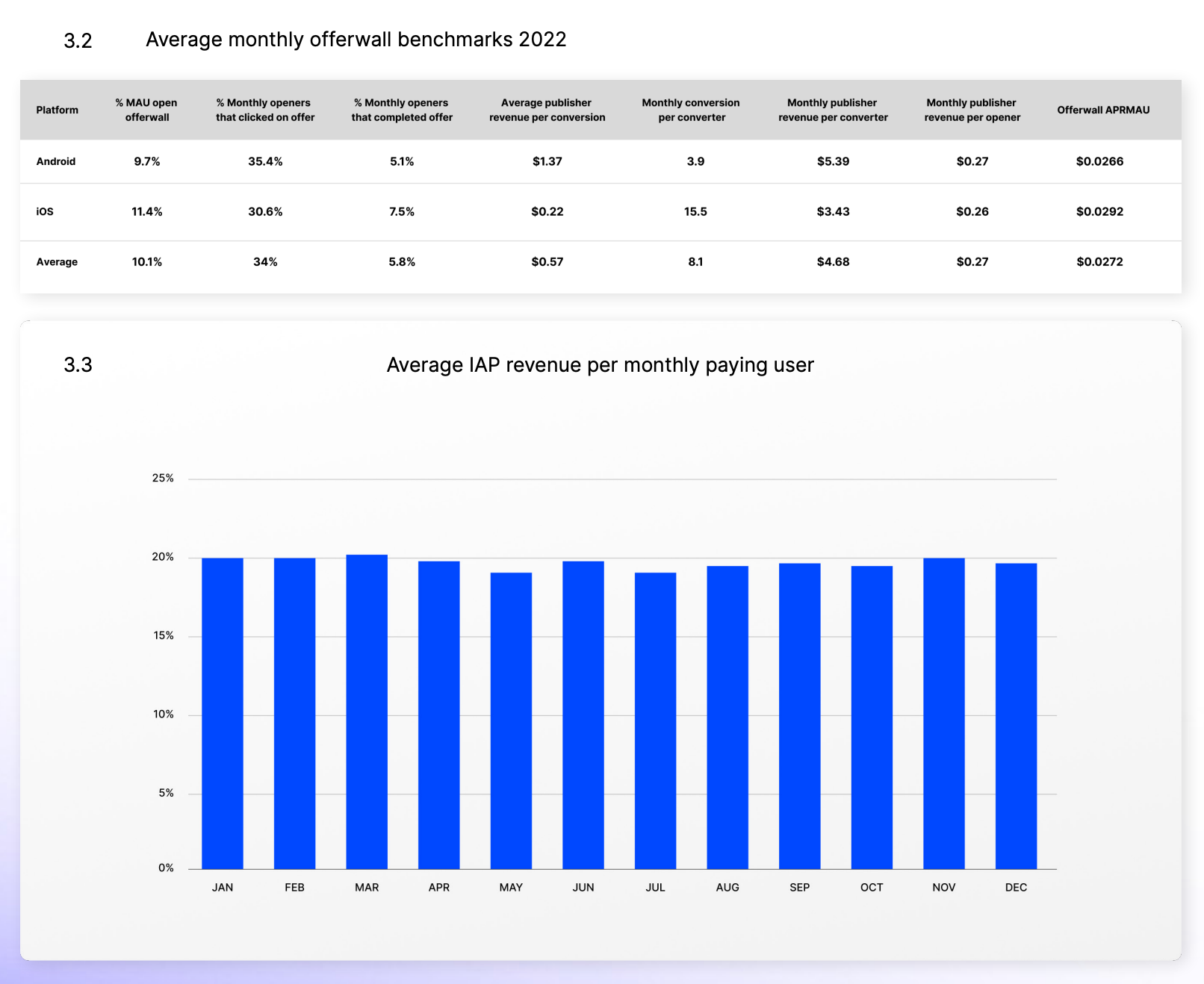Click iOS's $0.0292 APRMAU value
1204x984 pixels.
1099,211
